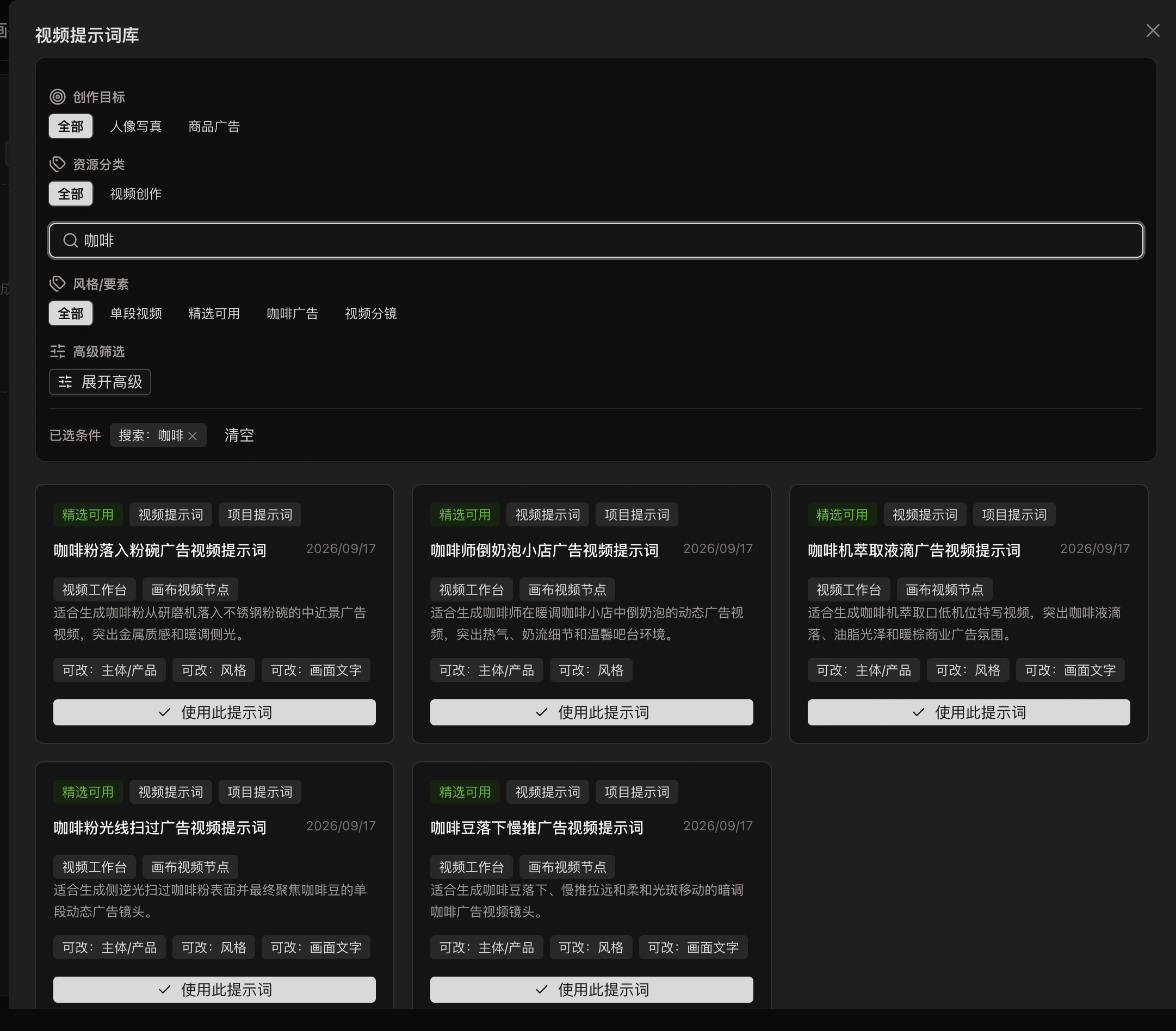Filter by 咖啡广告 style
Image resolution: width=1176 pixels, height=1031 pixels.
(292, 313)
